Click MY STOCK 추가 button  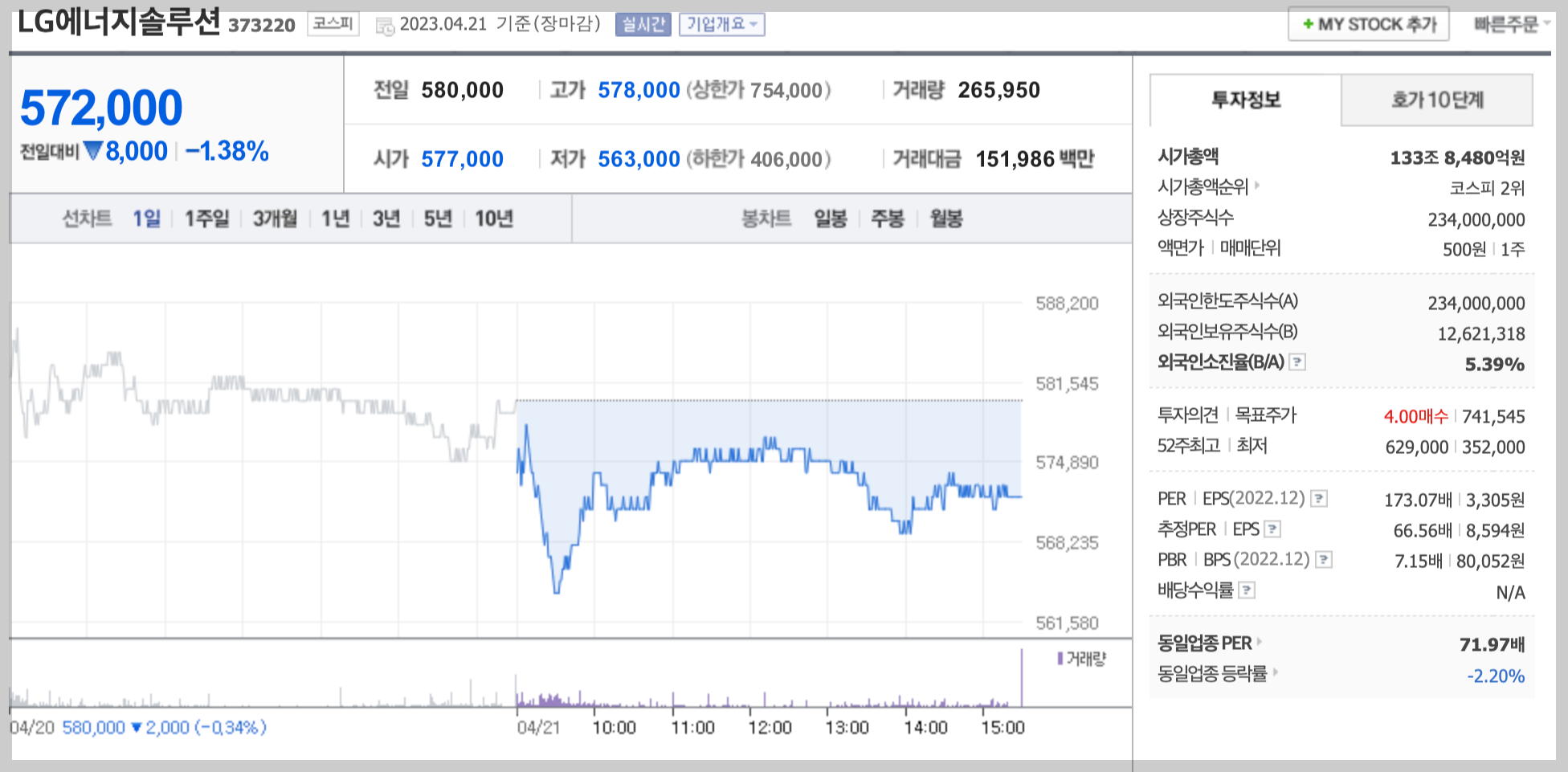[x=1368, y=24]
